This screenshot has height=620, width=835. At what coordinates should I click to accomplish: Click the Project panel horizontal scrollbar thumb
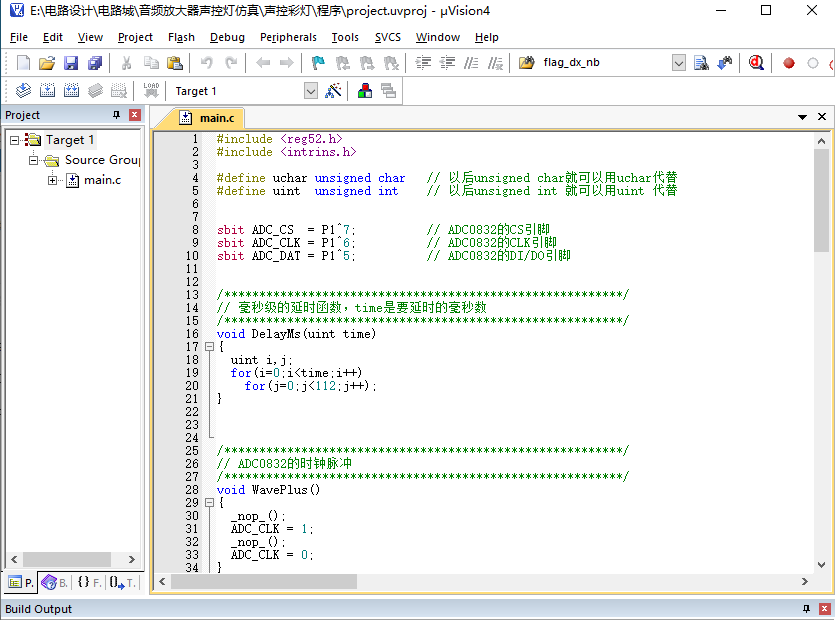click(x=67, y=559)
